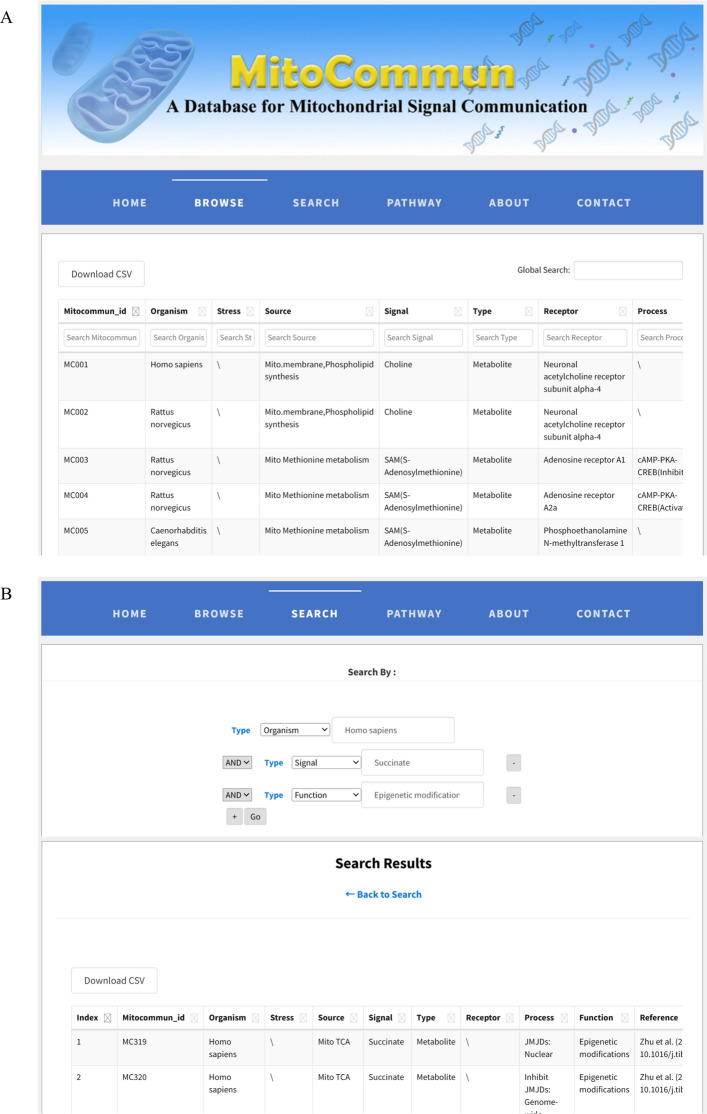Open PATHWAY tab in panel A navigation
This screenshot has width=707, height=1114.
[x=414, y=202]
